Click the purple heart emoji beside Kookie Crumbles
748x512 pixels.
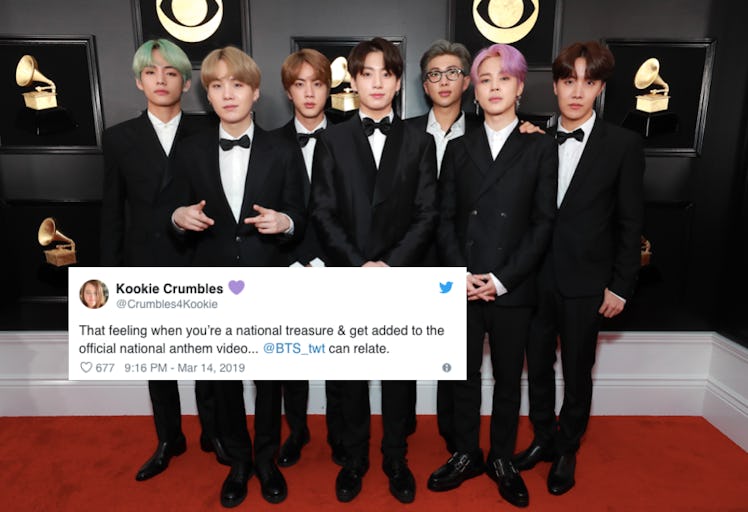click(x=236, y=287)
